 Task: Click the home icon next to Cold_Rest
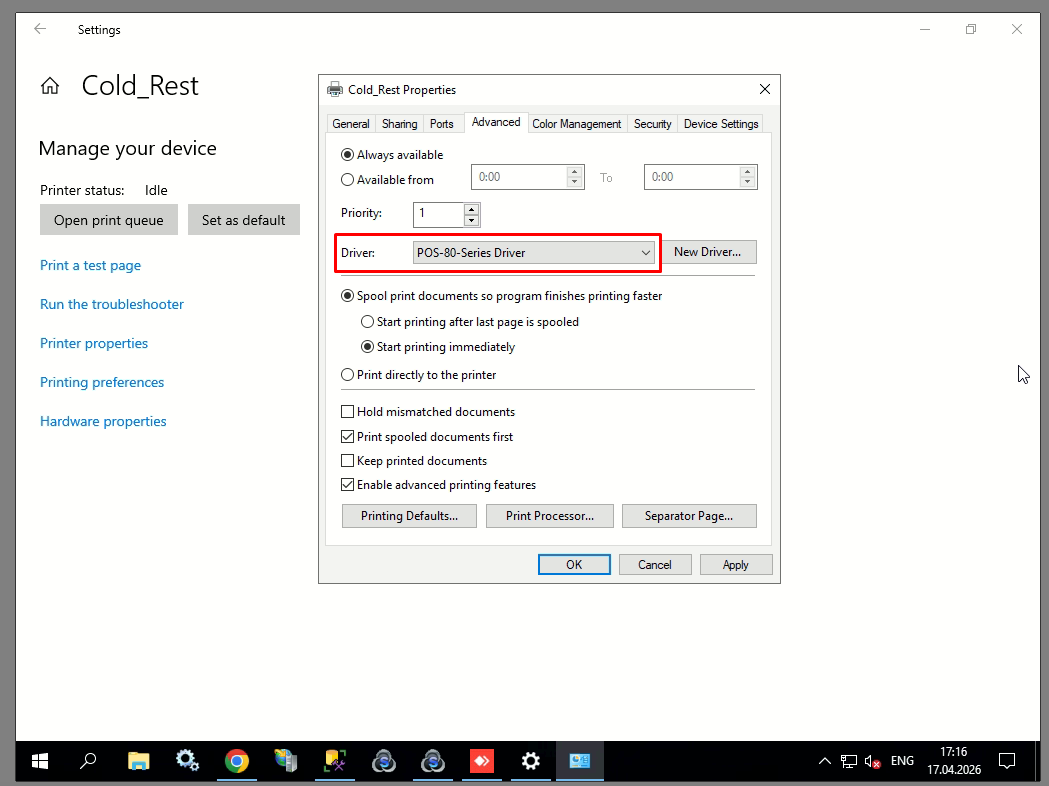tap(50, 86)
